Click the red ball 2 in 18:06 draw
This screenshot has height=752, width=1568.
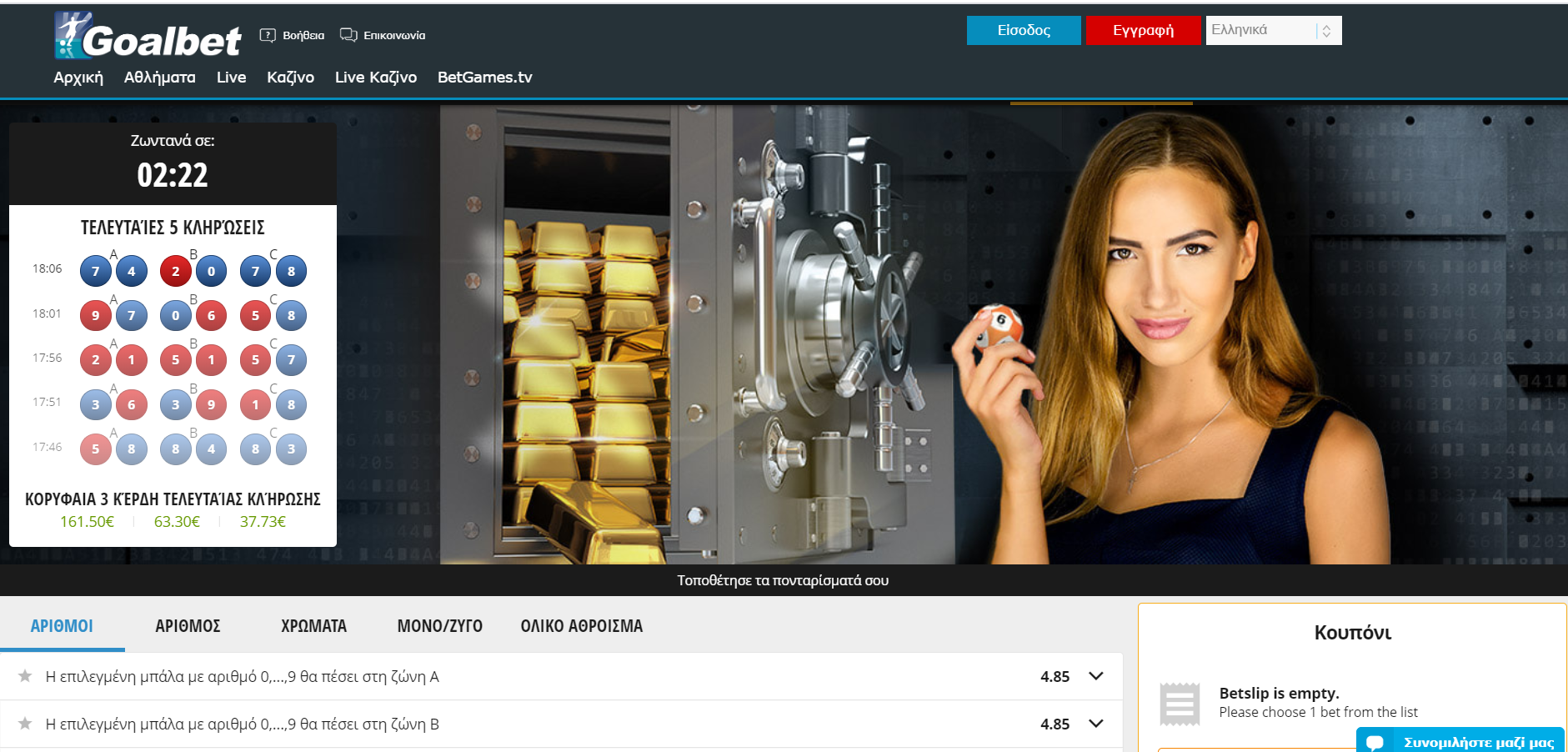175,271
